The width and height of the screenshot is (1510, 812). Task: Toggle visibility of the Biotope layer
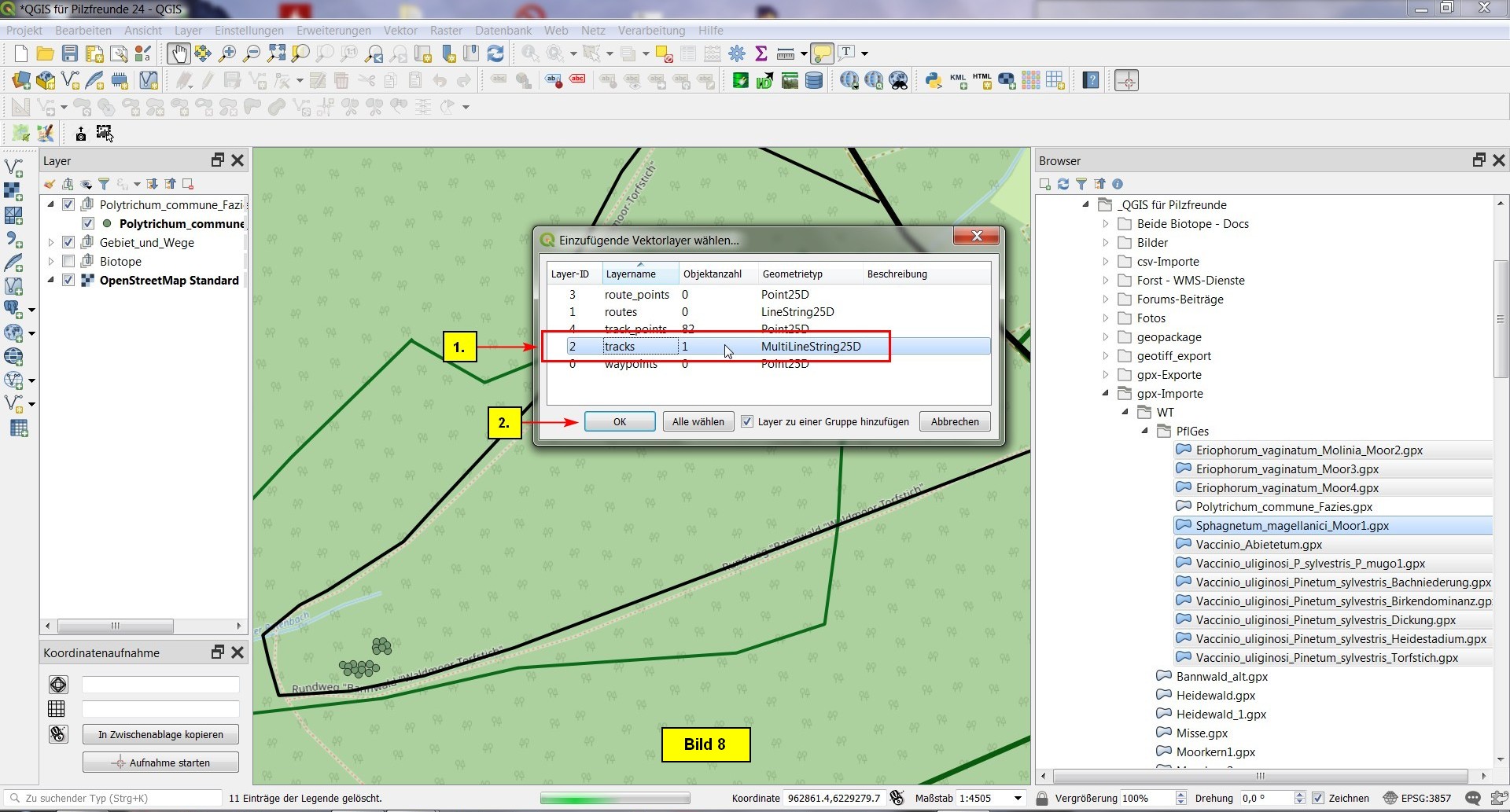68,262
